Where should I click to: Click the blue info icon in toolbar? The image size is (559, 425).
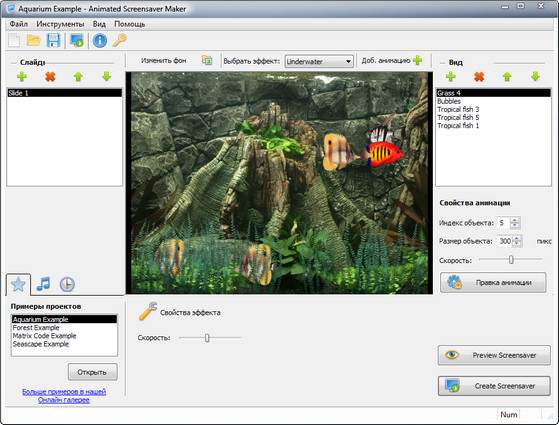[x=100, y=40]
